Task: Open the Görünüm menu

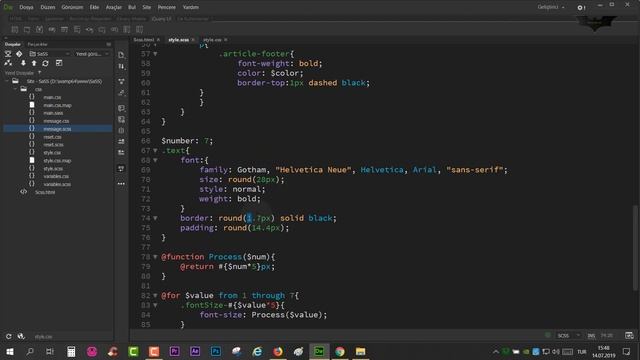Action: (x=72, y=7)
